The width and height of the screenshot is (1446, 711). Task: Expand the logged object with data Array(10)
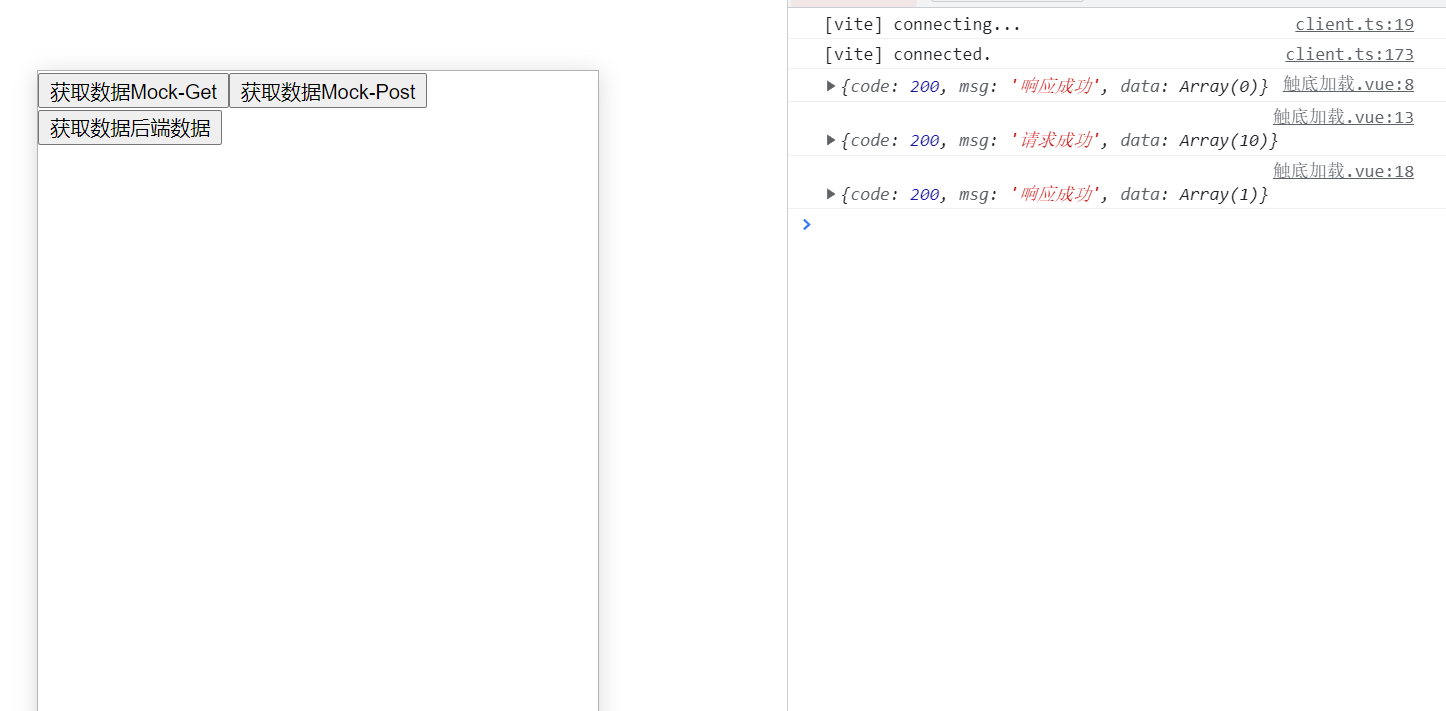[831, 140]
